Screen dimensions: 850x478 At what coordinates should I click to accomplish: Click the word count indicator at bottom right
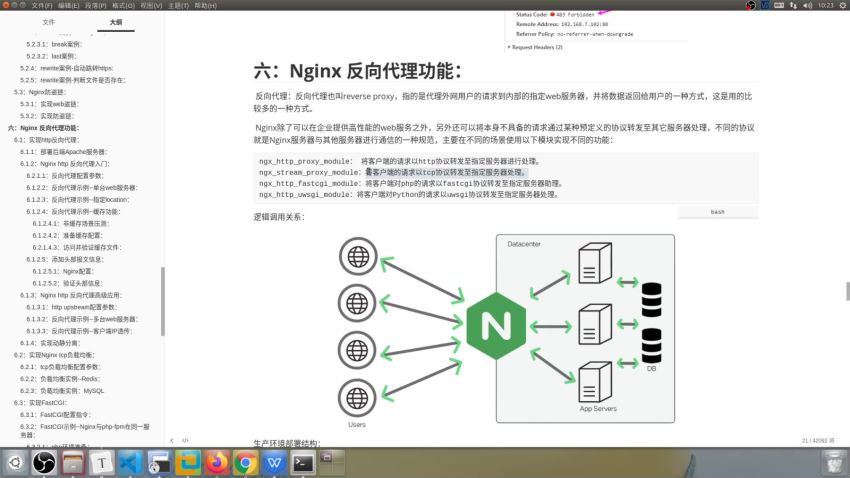pos(810,440)
